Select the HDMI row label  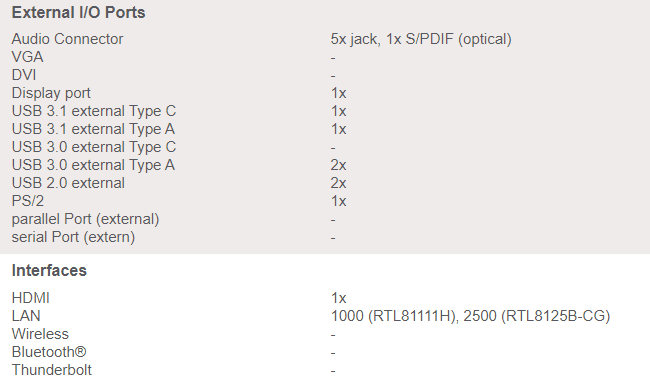pos(31,298)
